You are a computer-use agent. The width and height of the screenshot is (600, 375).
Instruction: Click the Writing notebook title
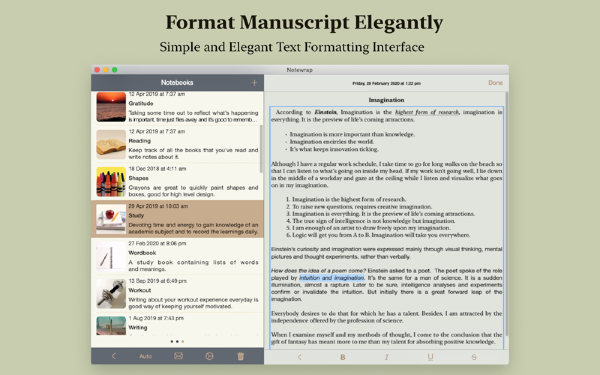point(138,328)
